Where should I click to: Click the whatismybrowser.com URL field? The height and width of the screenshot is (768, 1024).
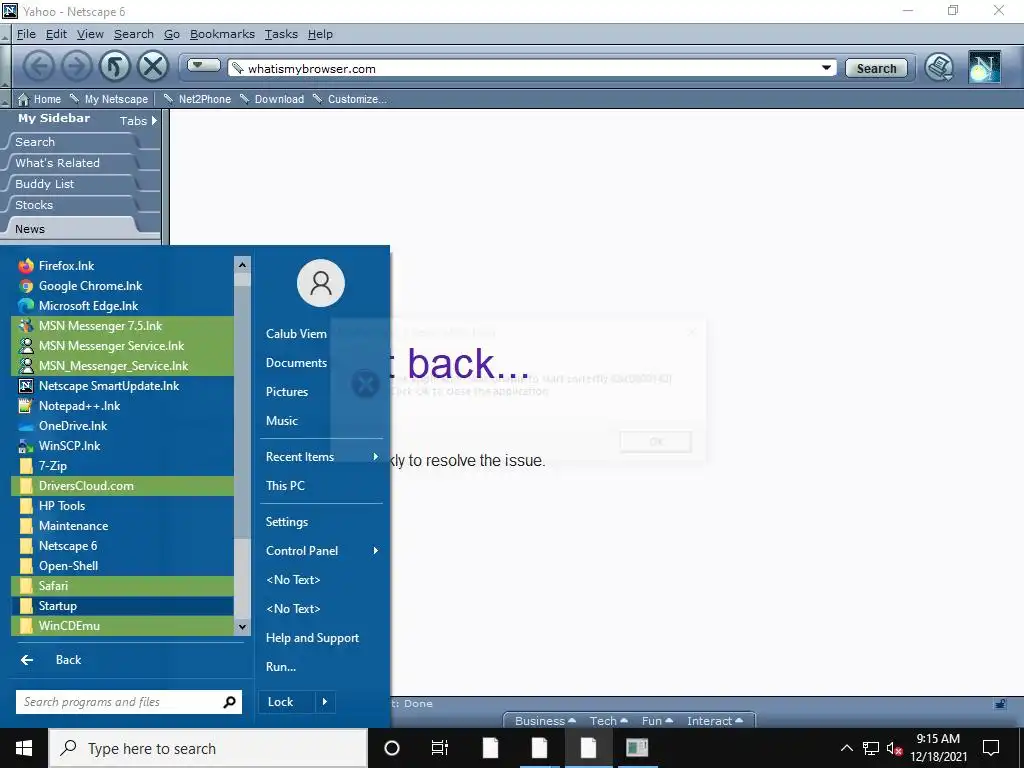click(x=522, y=69)
